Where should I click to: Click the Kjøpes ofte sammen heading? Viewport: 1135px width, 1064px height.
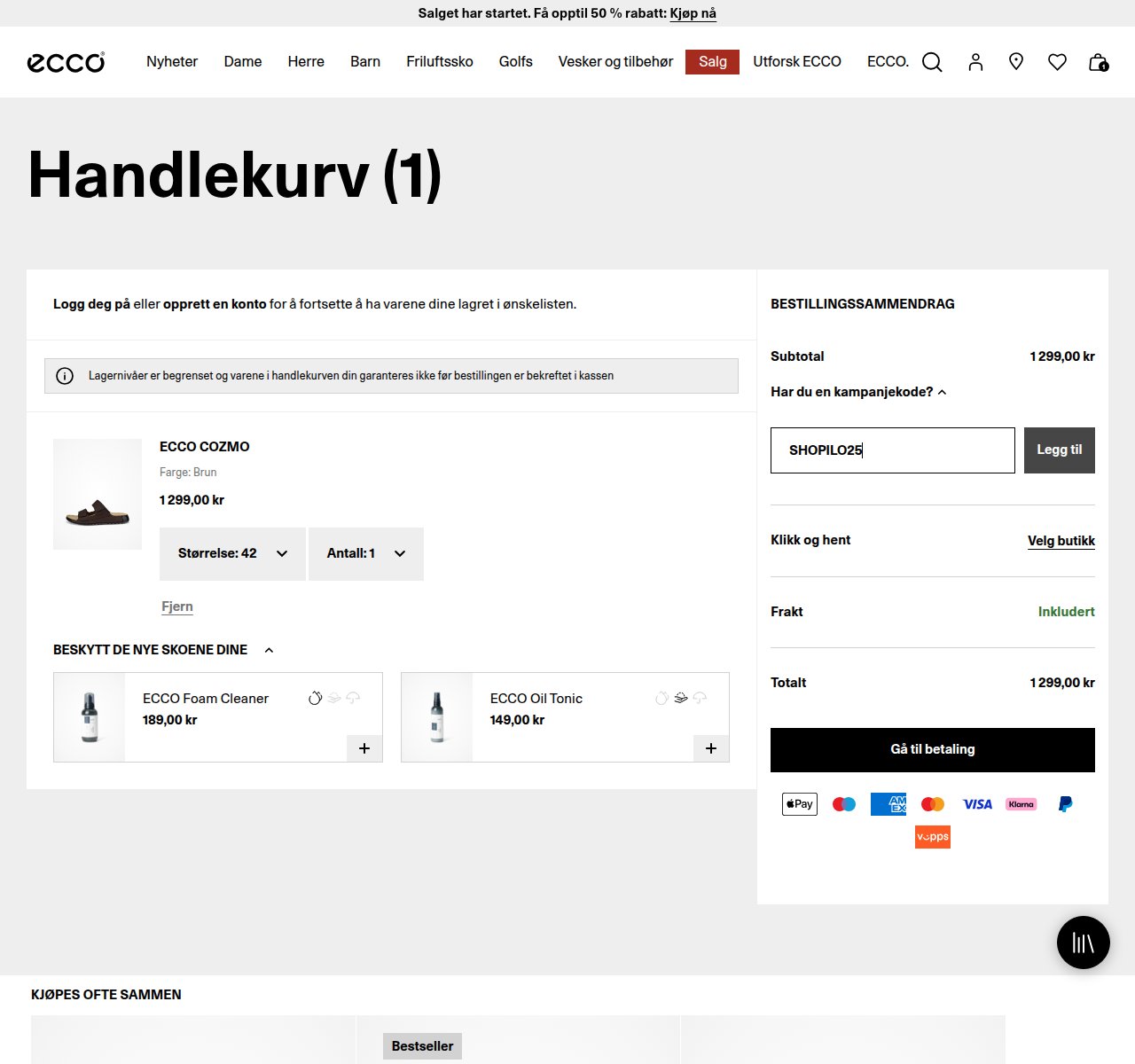[x=106, y=995]
